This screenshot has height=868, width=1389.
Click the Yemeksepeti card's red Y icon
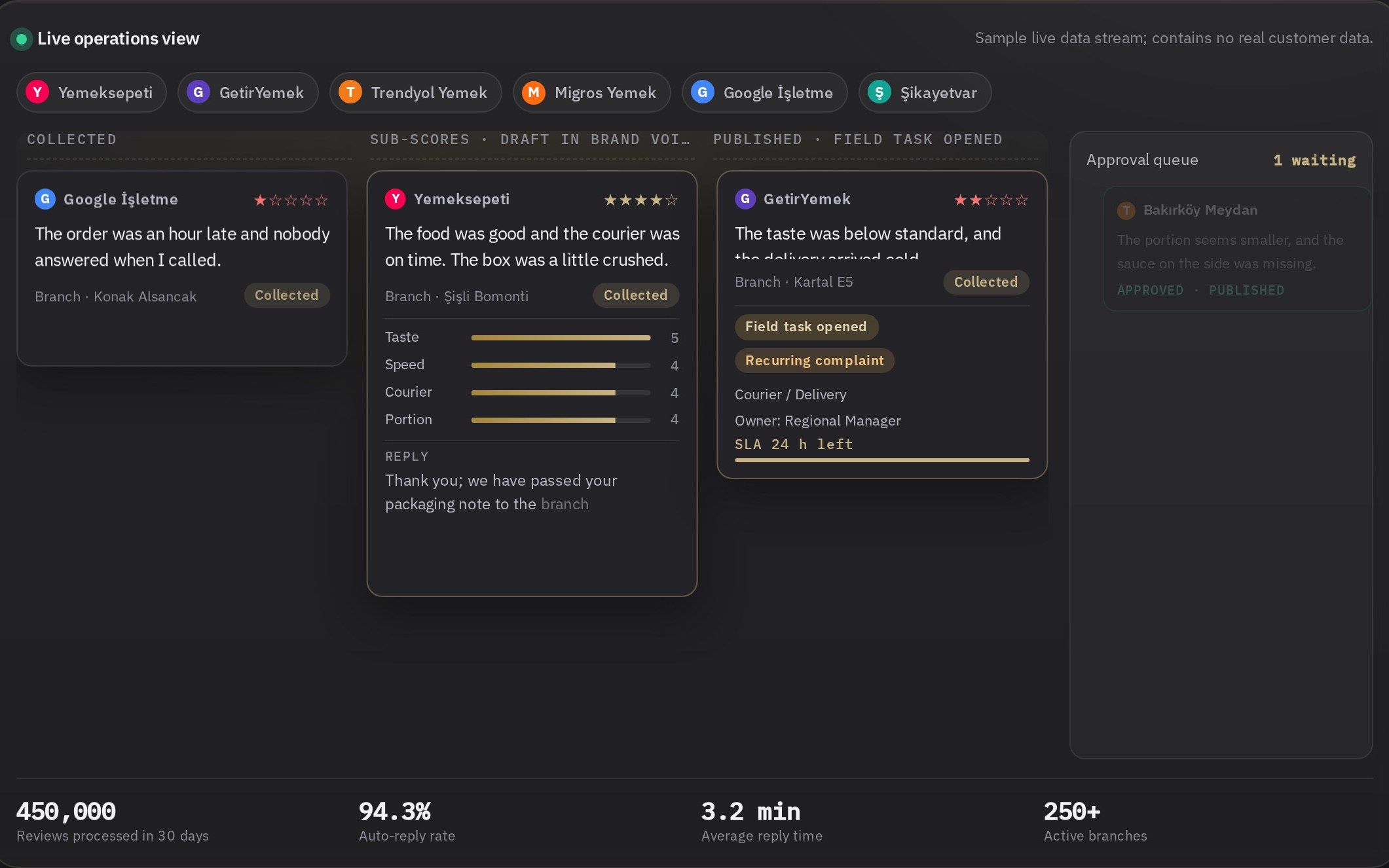pos(396,199)
